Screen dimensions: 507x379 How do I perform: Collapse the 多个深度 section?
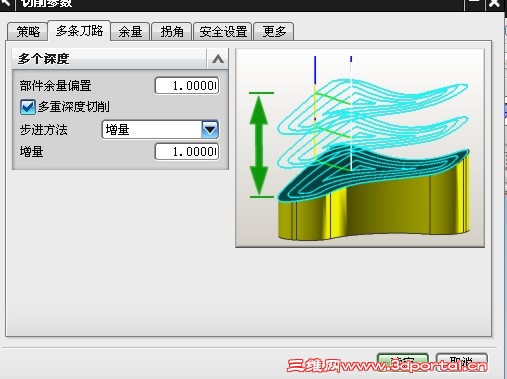pos(218,59)
